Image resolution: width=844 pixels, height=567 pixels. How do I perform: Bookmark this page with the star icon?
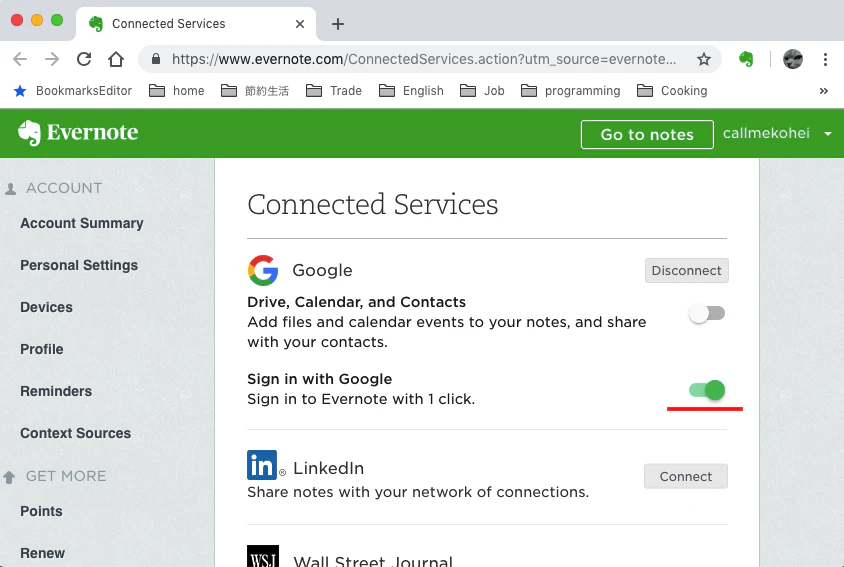(704, 59)
